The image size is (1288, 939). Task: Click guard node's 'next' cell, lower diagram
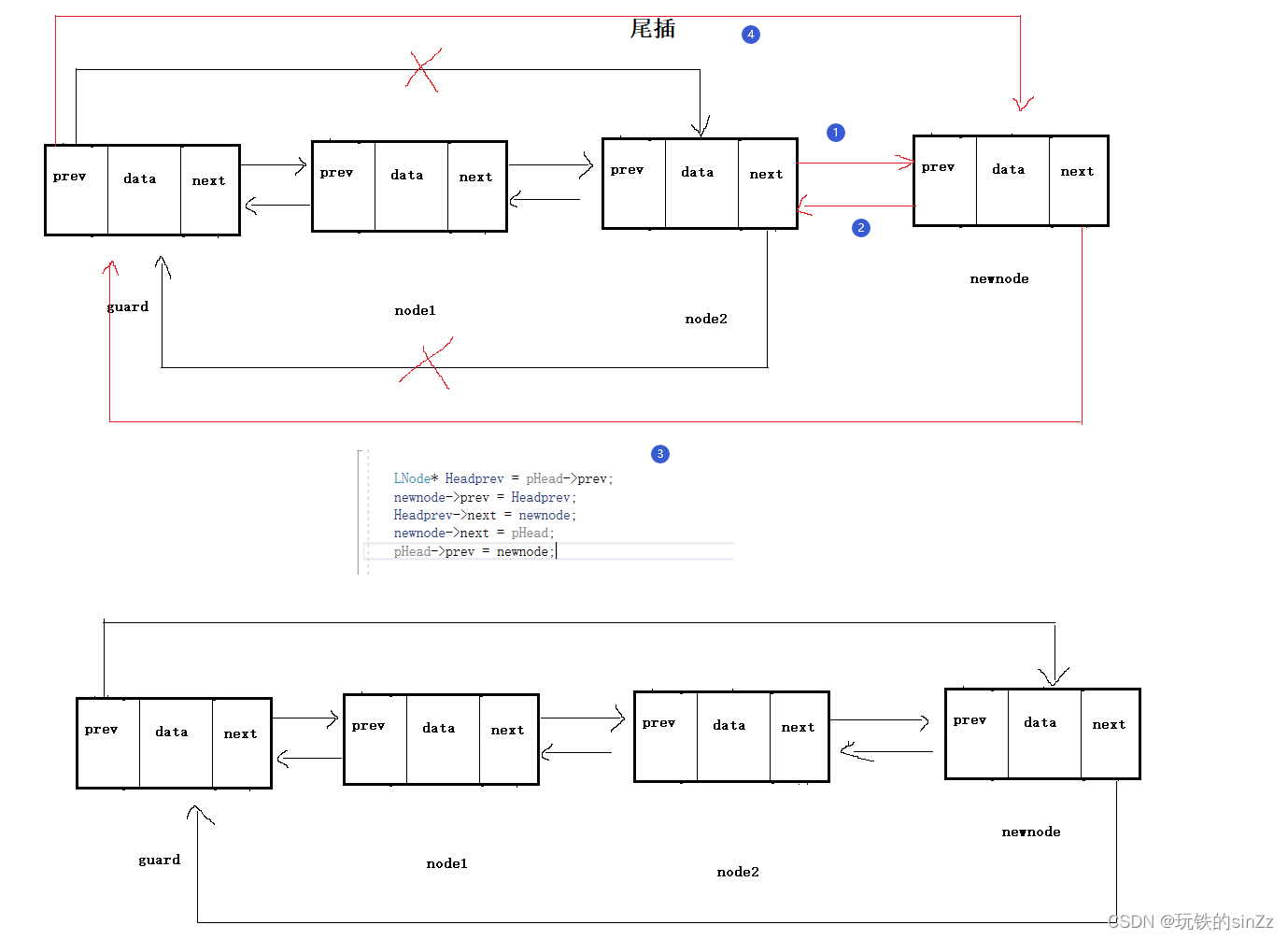[x=241, y=743]
